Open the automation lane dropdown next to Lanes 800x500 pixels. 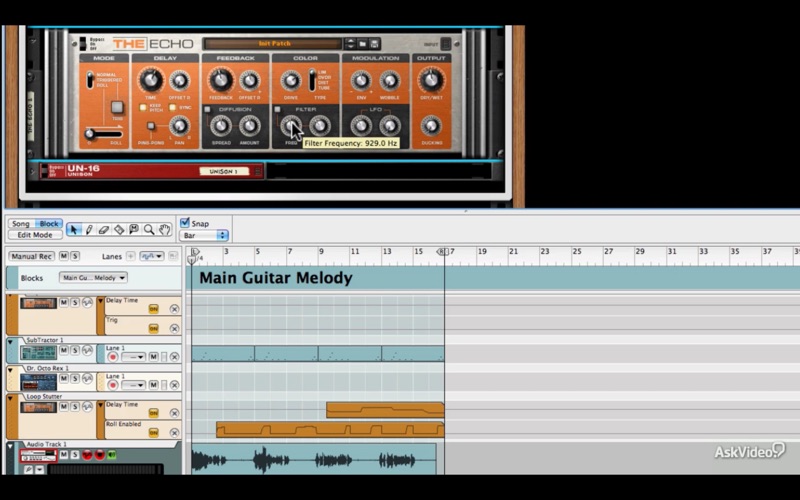pos(152,256)
